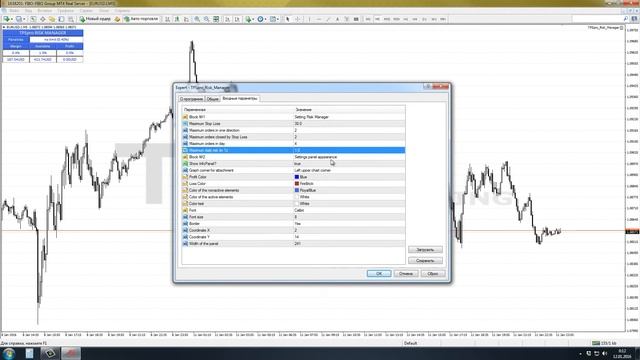Toggle the Terminal panel icon

pos(61,19)
